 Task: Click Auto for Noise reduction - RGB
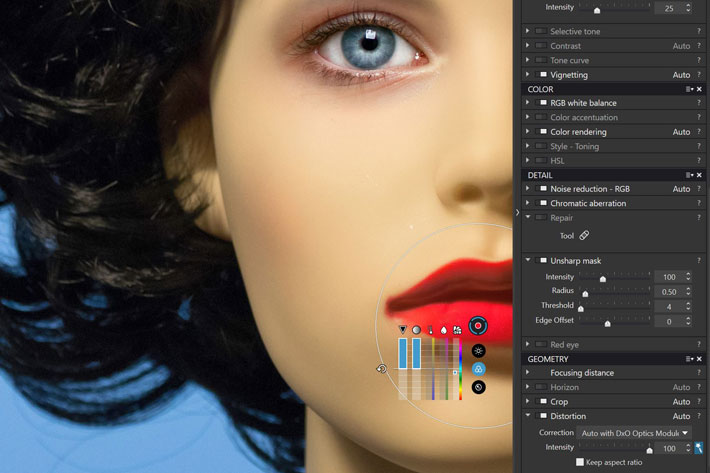681,189
